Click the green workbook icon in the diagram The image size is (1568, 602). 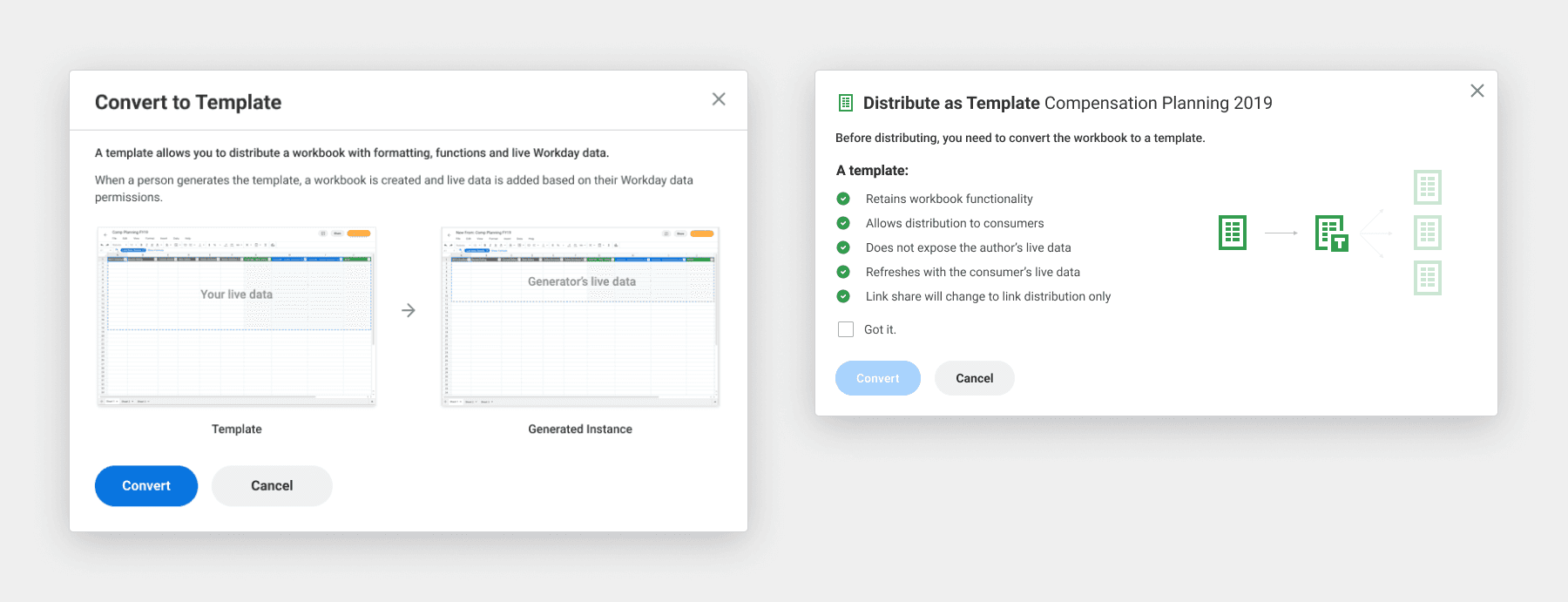coord(1233,233)
